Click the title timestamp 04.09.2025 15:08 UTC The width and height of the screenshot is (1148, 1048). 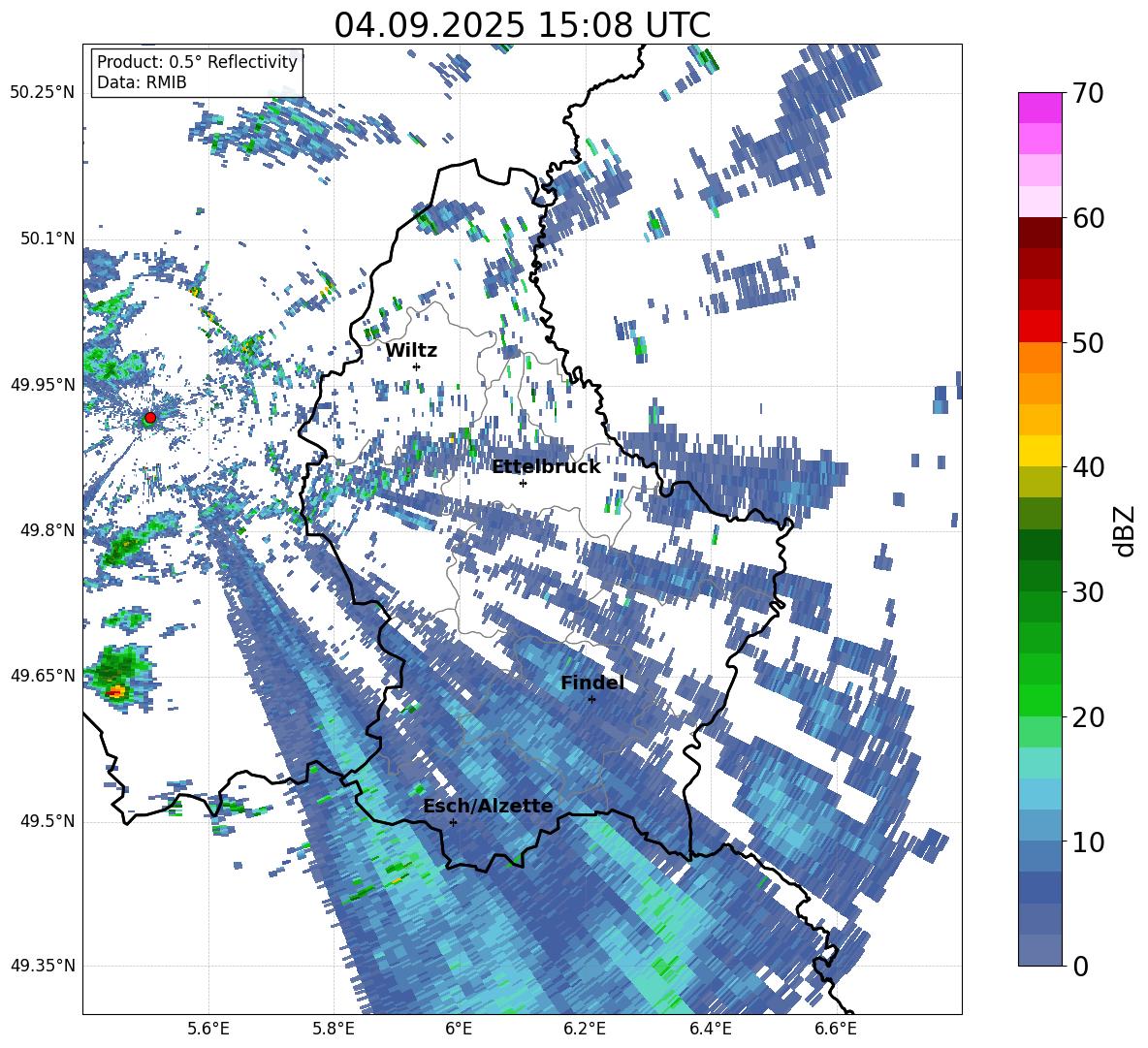(522, 25)
